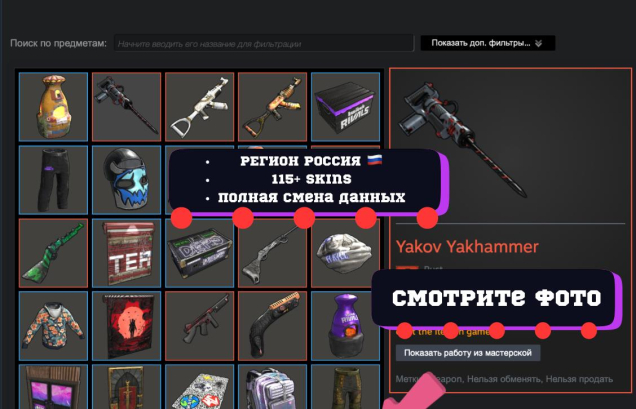Select the black pants with purple logo
Viewport: 636px width, 409px height.
tap(53, 180)
